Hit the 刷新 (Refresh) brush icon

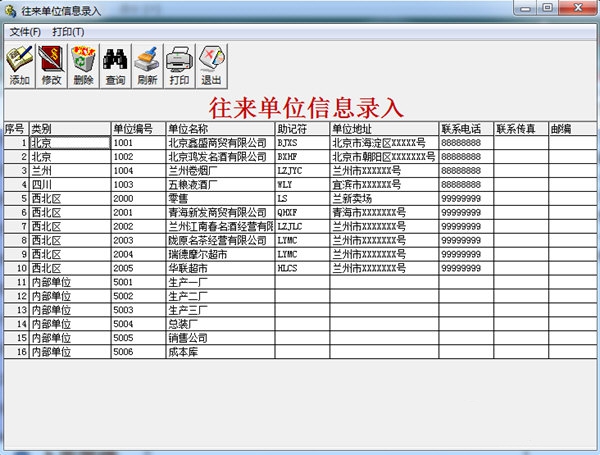tap(147, 66)
